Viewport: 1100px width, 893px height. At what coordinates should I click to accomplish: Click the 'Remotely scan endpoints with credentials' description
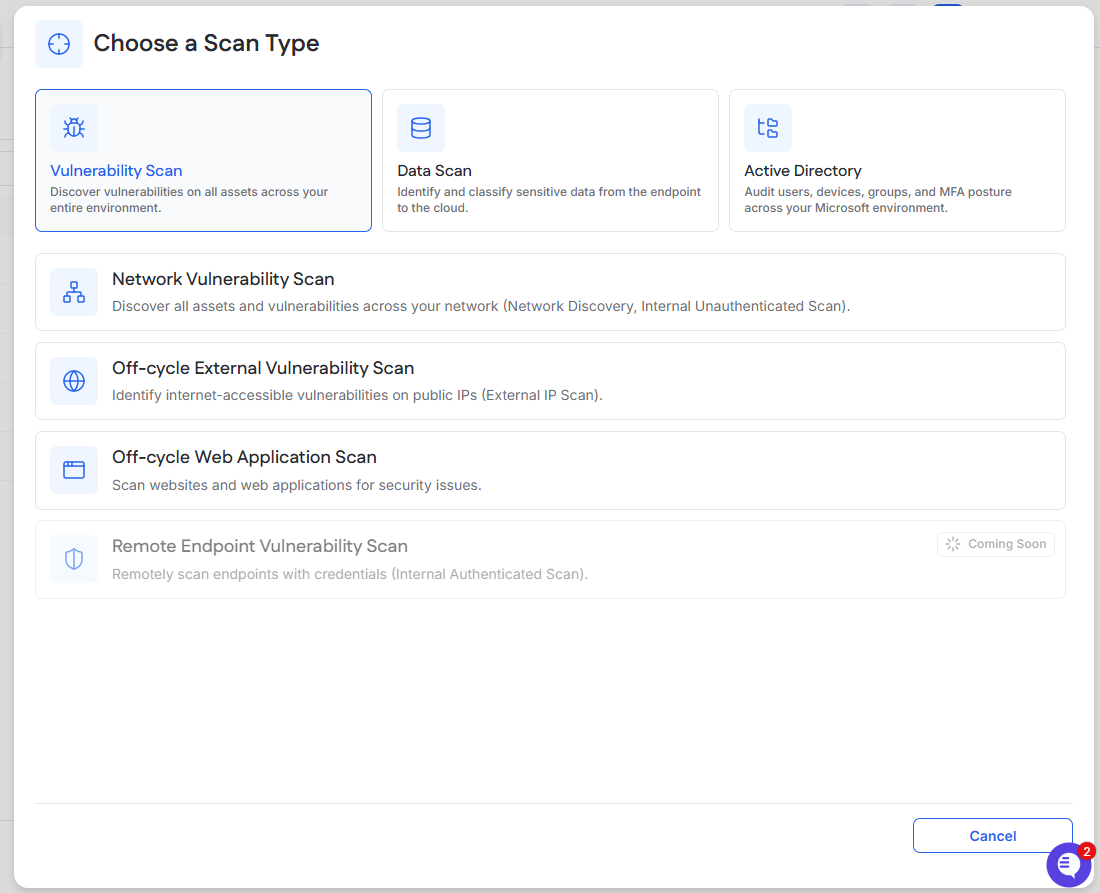click(x=350, y=575)
